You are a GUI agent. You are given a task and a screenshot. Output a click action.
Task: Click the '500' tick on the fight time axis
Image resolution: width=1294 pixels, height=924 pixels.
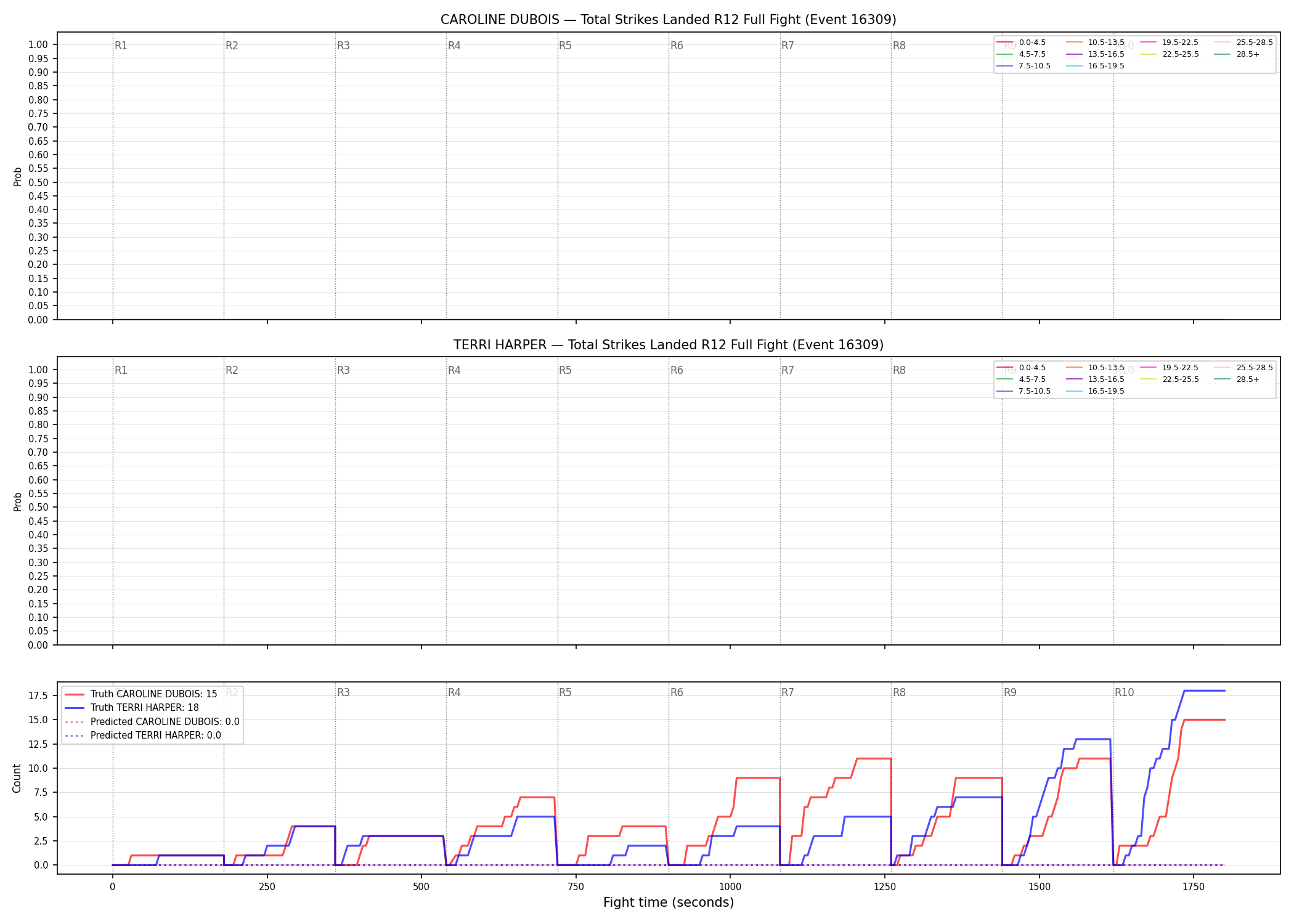tap(421, 887)
